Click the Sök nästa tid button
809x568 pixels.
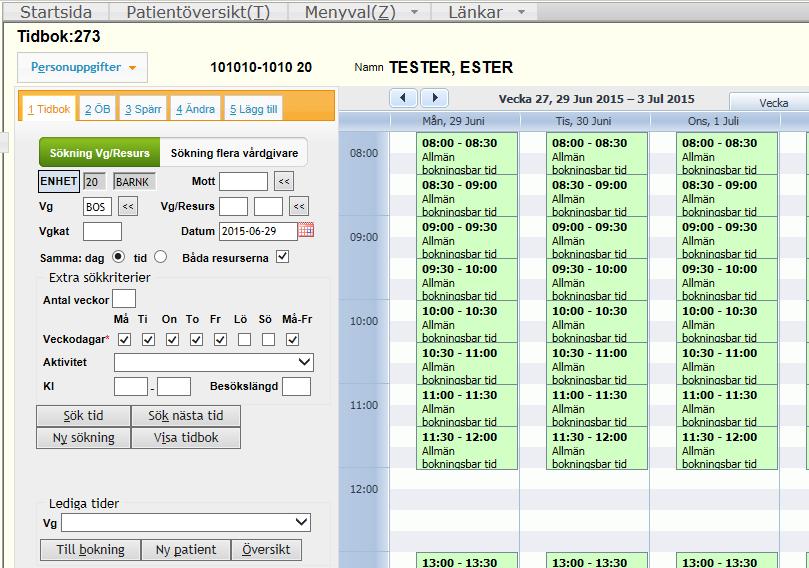tap(186, 416)
